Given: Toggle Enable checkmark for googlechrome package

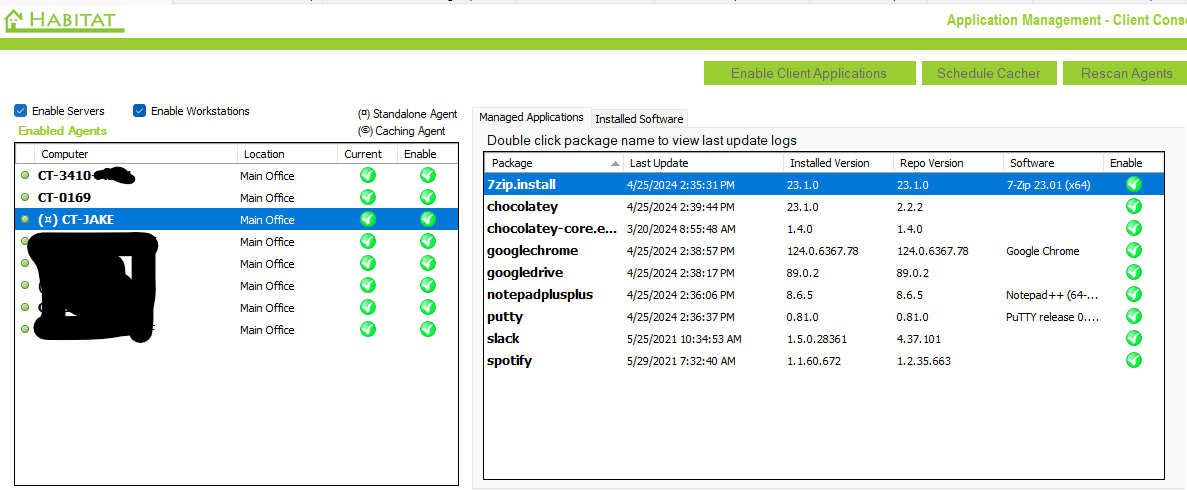Looking at the screenshot, I should click(x=1133, y=250).
